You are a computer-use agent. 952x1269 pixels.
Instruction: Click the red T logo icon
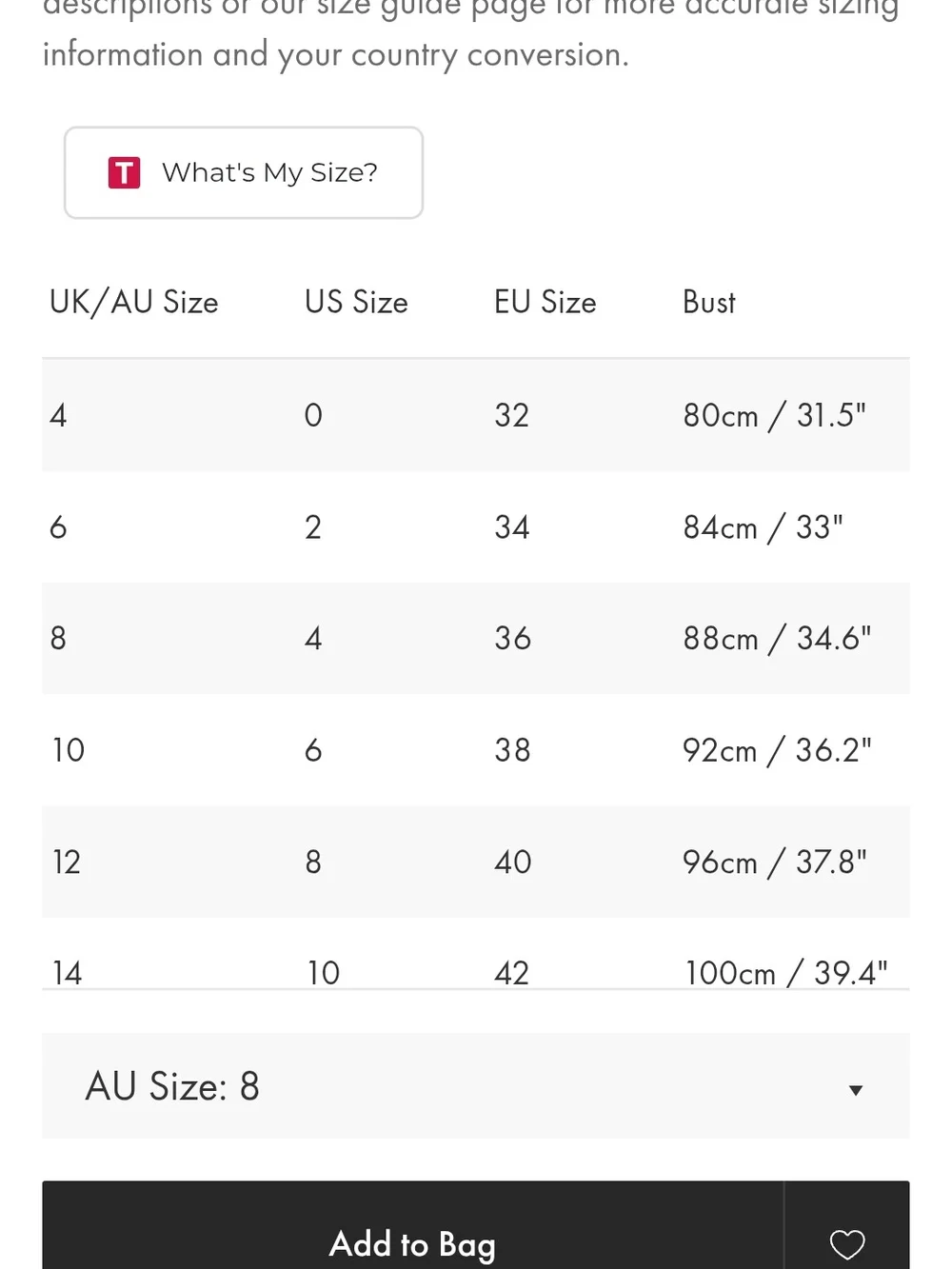click(124, 173)
